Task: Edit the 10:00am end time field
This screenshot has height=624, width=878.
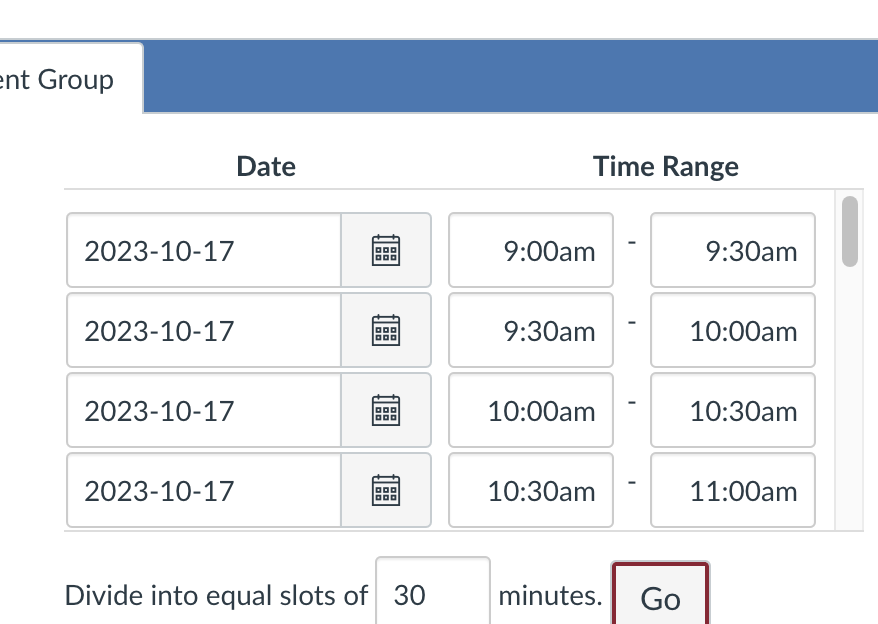Action: [x=732, y=330]
